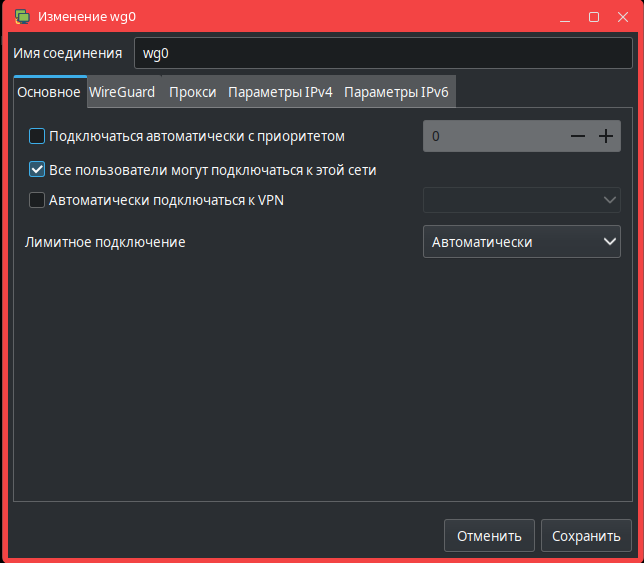The width and height of the screenshot is (644, 563).
Task: Click the network connection icon in title bar
Action: (x=22, y=17)
